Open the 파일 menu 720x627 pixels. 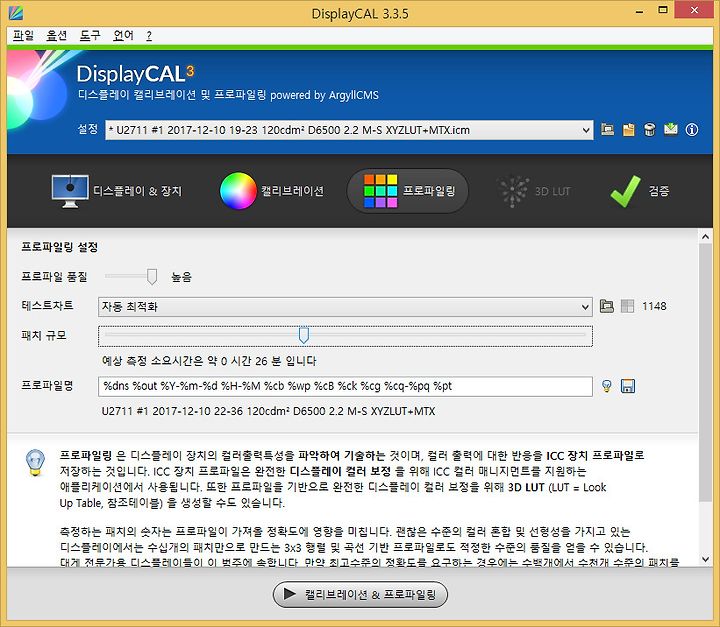(x=23, y=36)
